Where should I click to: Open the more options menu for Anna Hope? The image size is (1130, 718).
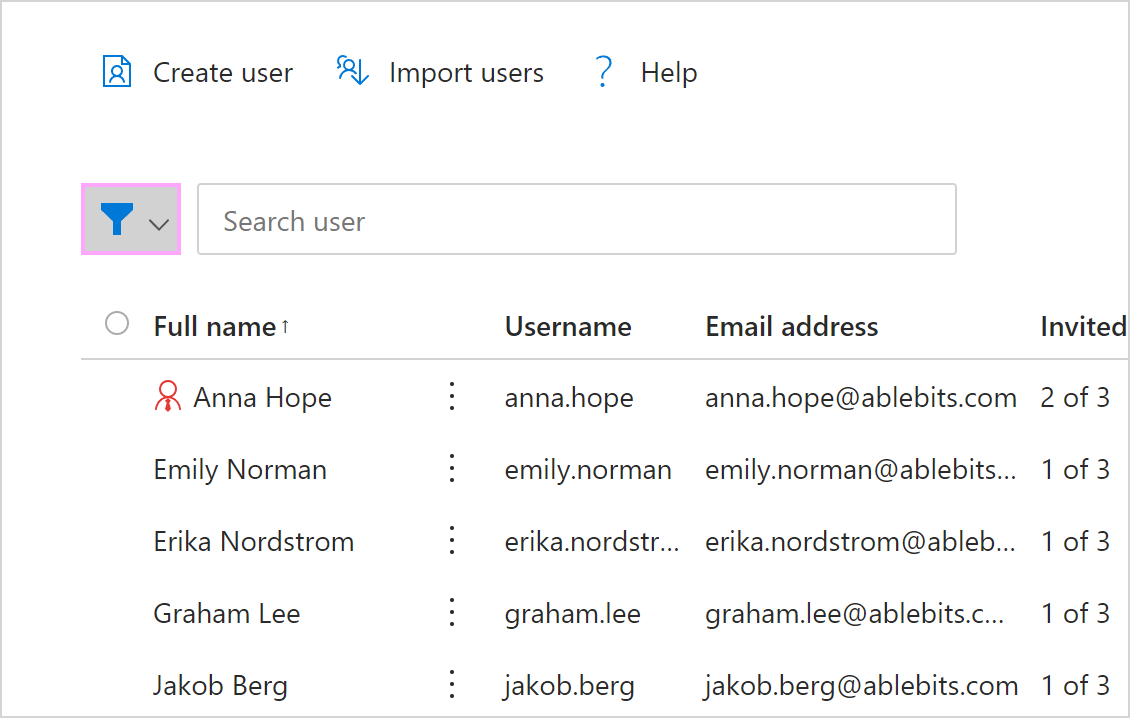click(452, 396)
